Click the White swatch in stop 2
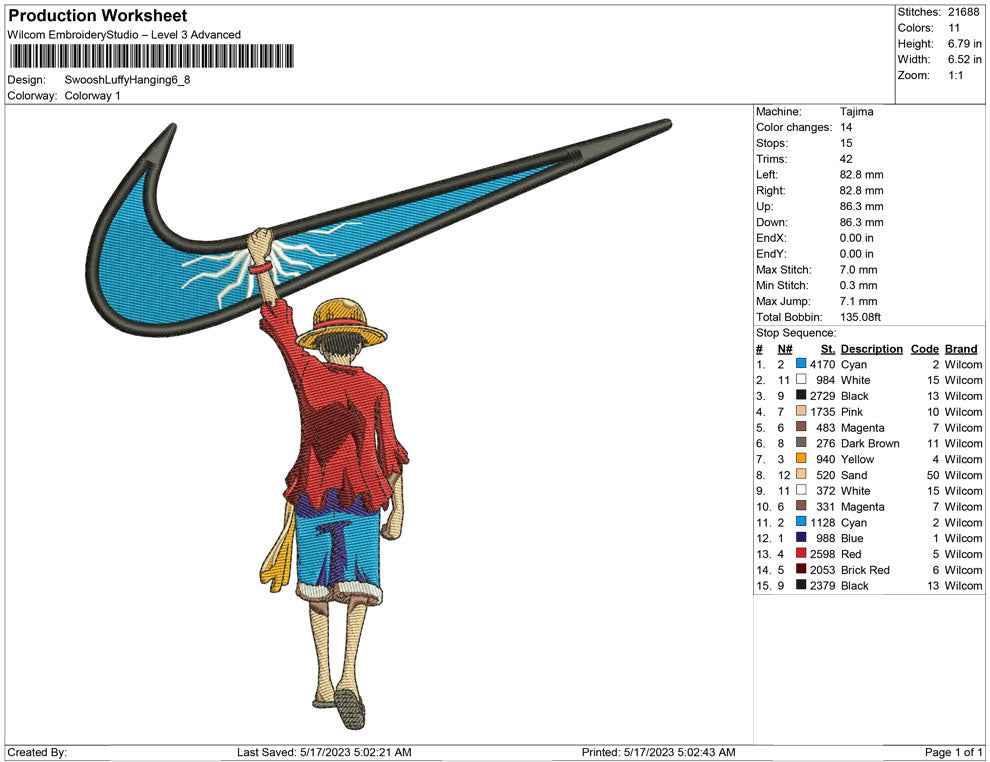The height and width of the screenshot is (762, 990). pos(801,379)
